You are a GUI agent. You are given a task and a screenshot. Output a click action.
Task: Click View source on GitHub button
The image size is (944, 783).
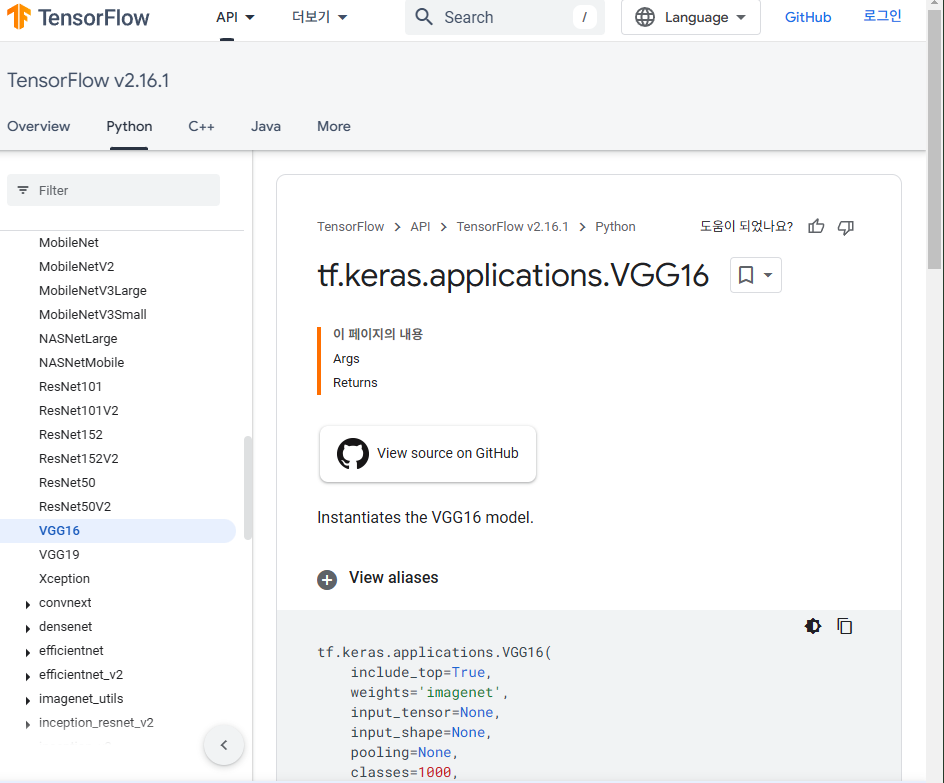click(x=427, y=454)
